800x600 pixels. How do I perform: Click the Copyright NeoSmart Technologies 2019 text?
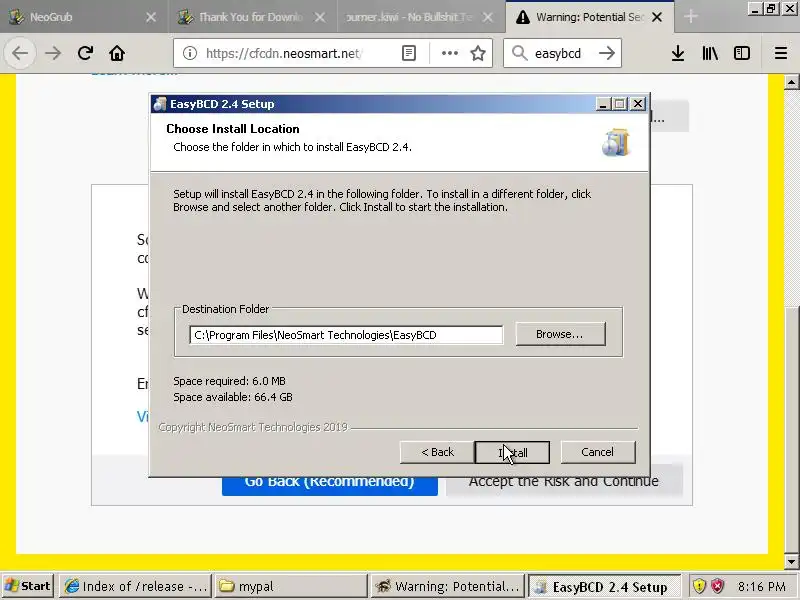[x=253, y=427]
